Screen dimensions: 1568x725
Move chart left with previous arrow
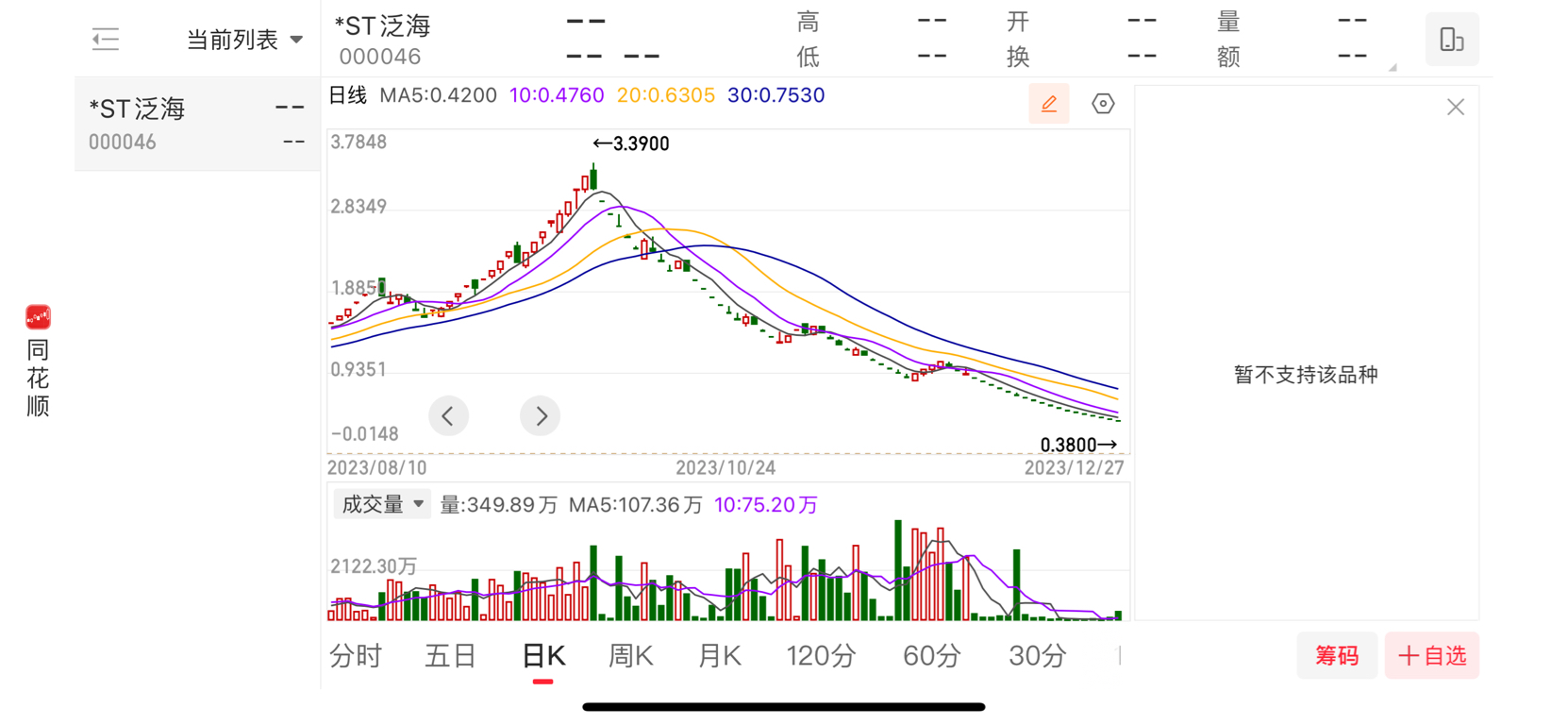coord(448,415)
